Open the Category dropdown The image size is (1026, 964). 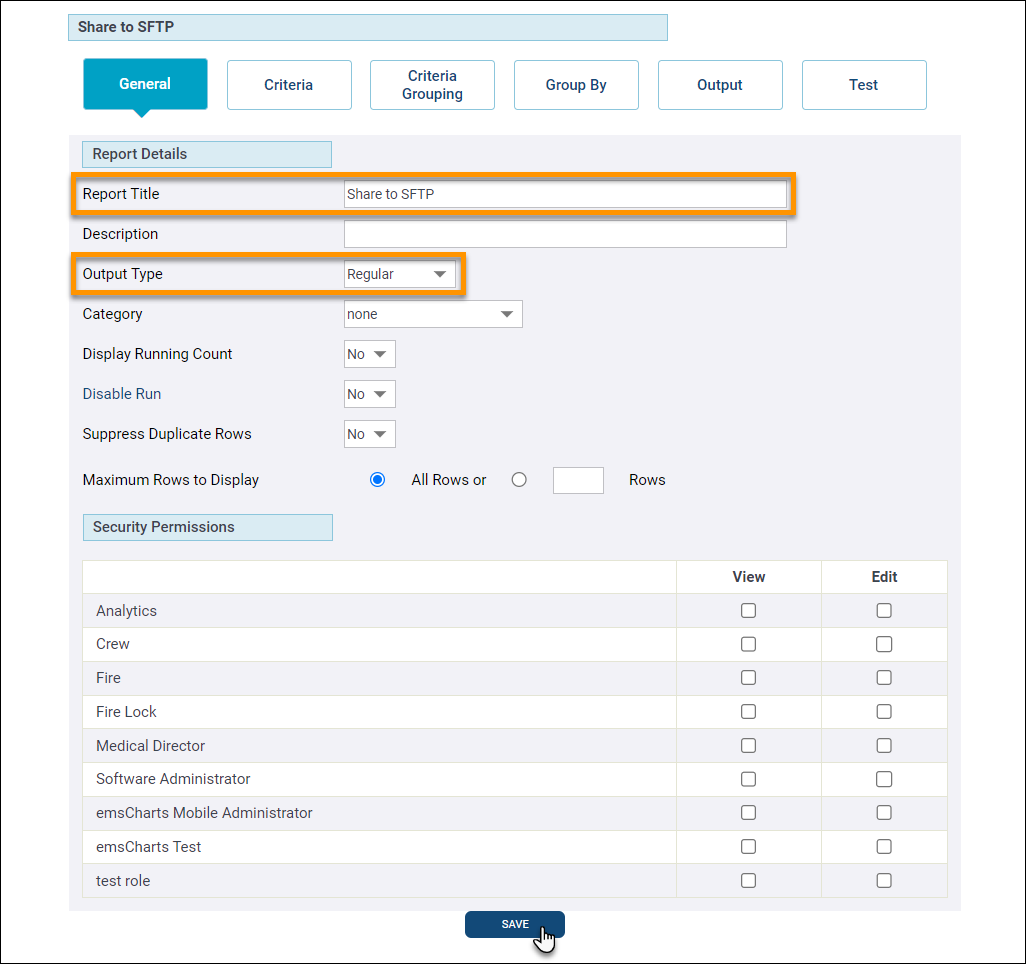(x=433, y=314)
